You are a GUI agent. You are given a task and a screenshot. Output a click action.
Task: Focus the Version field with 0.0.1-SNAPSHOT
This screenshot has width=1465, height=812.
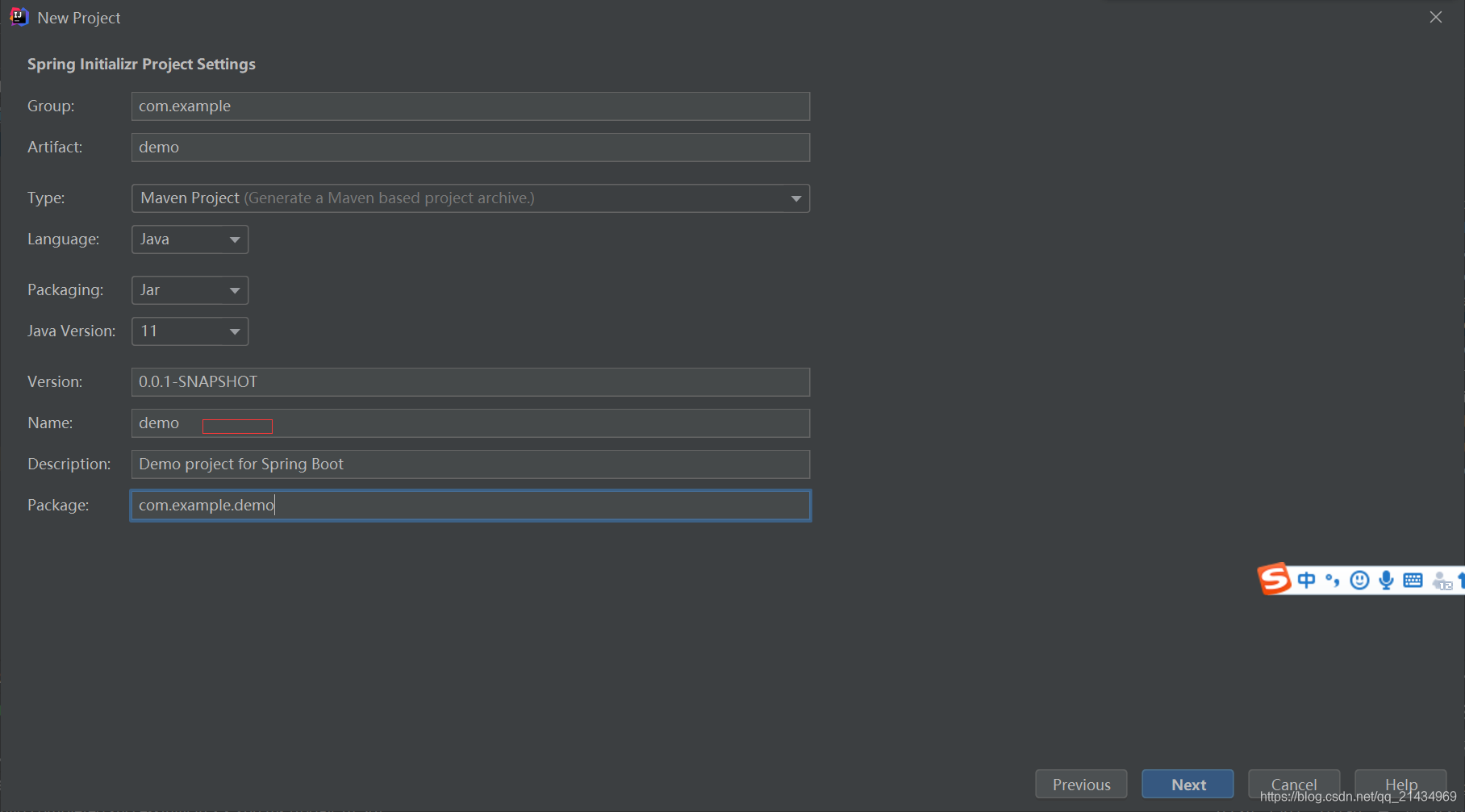[470, 382]
